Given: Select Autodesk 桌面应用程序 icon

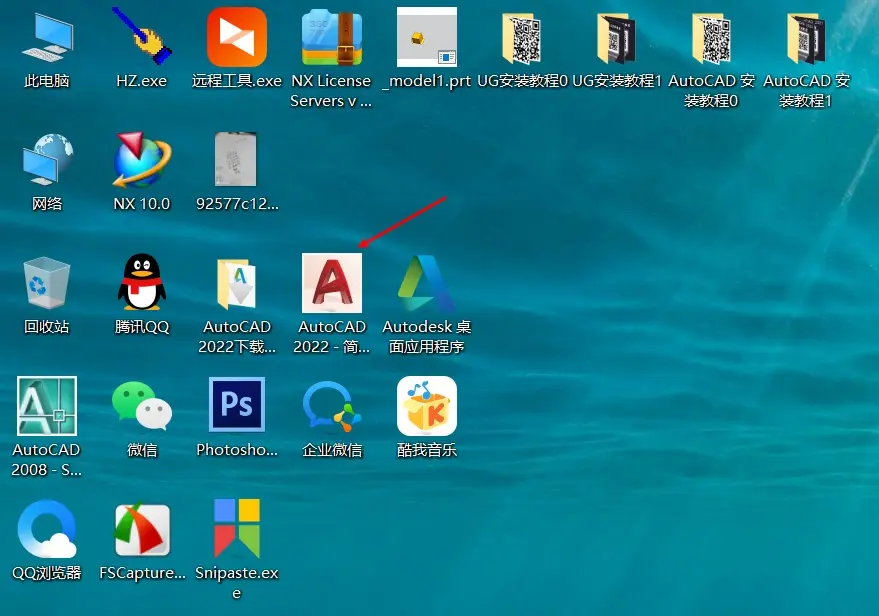Looking at the screenshot, I should click(427, 283).
